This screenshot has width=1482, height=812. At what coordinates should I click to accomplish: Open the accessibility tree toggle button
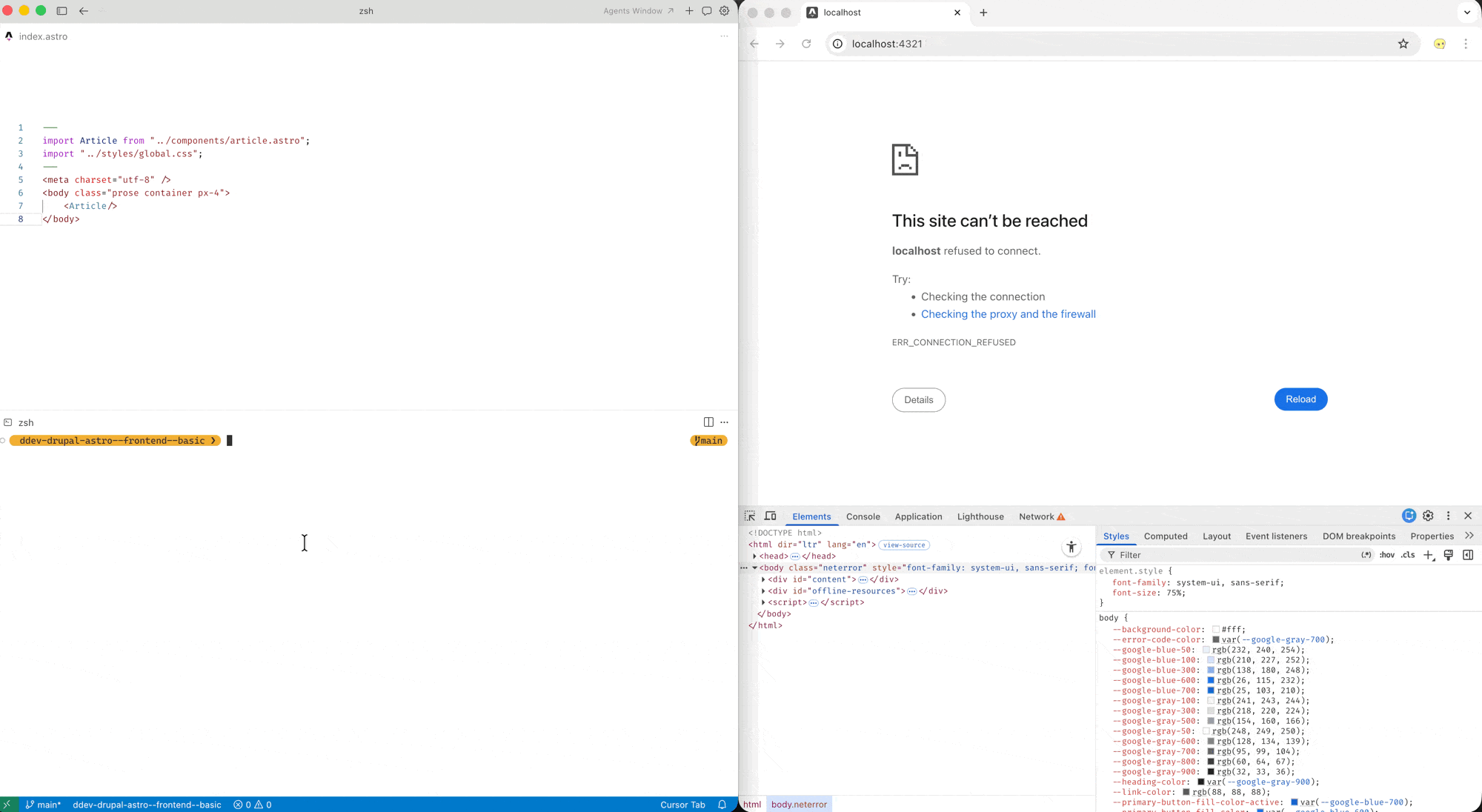[1071, 548]
